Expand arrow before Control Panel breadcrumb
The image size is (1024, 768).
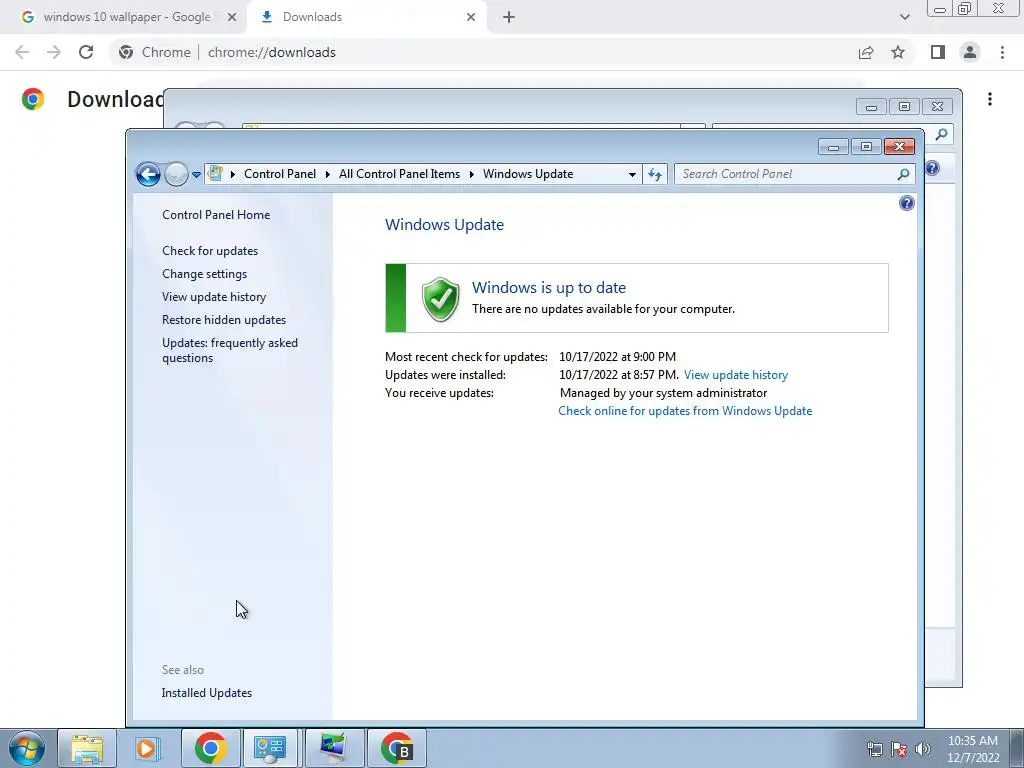pyautogui.click(x=232, y=174)
